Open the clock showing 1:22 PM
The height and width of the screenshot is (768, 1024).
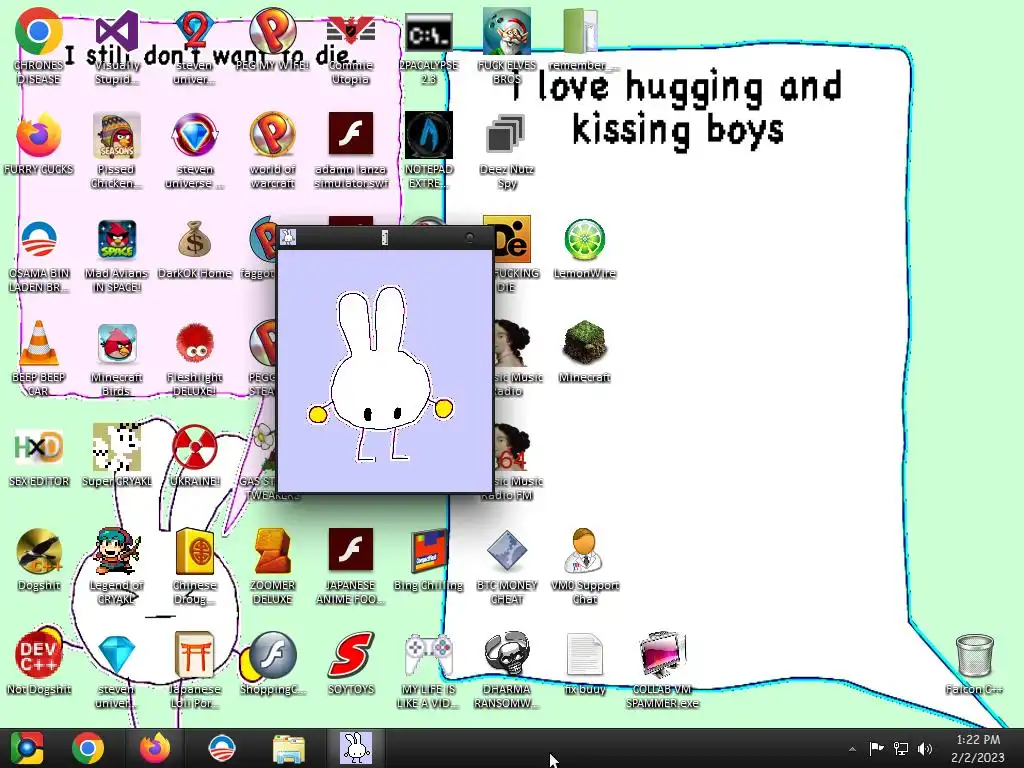(978, 748)
